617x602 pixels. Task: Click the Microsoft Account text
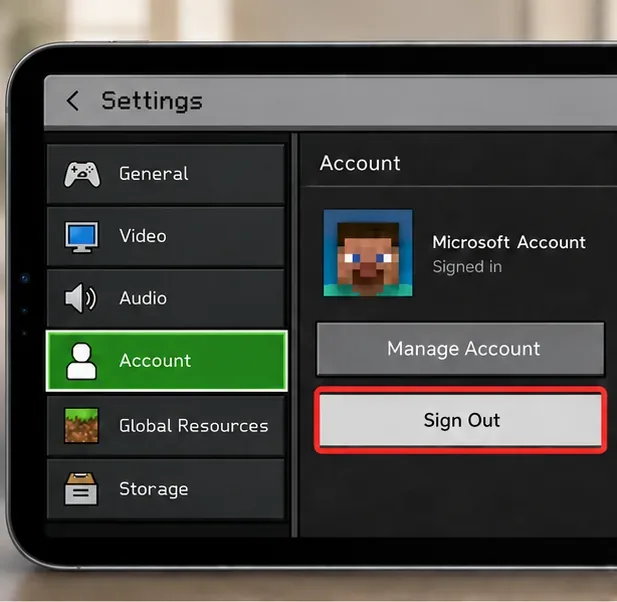point(509,242)
